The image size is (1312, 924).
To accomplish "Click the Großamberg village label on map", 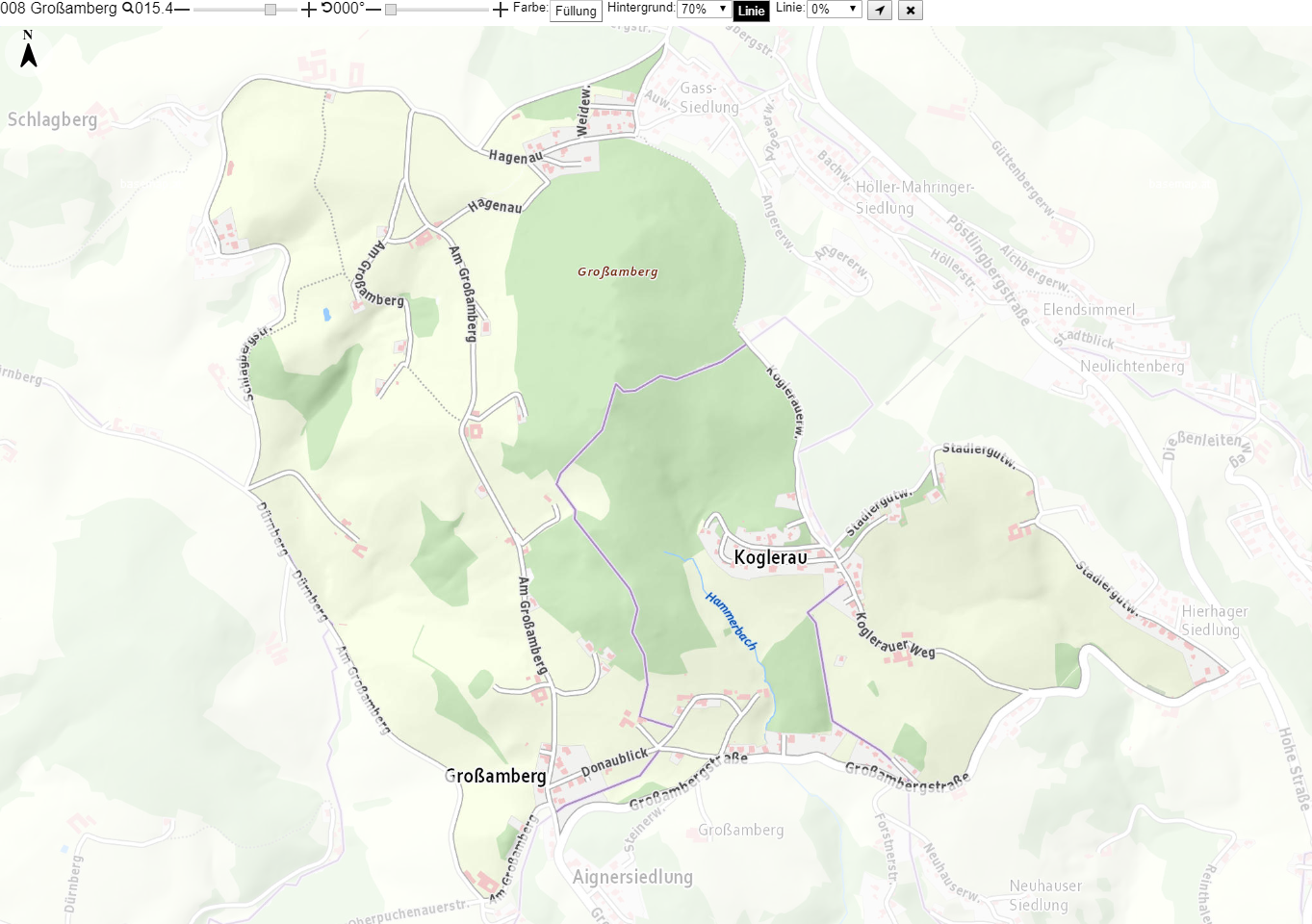I will tap(496, 776).
